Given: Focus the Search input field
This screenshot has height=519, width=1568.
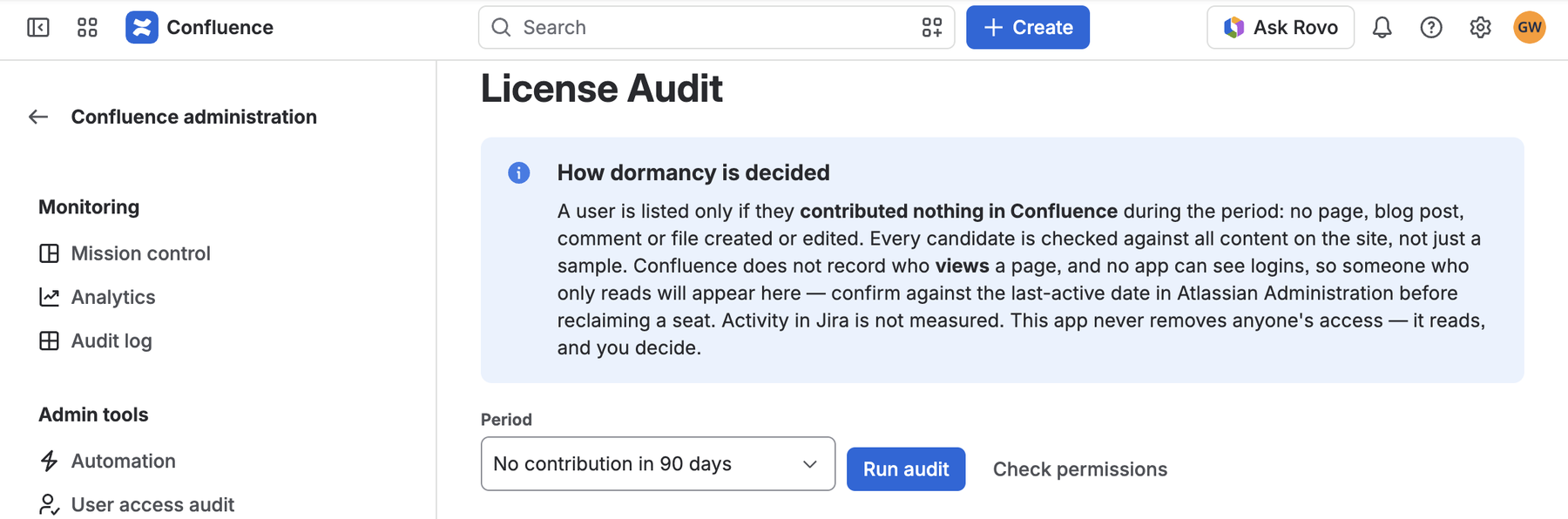Looking at the screenshot, I should [716, 27].
